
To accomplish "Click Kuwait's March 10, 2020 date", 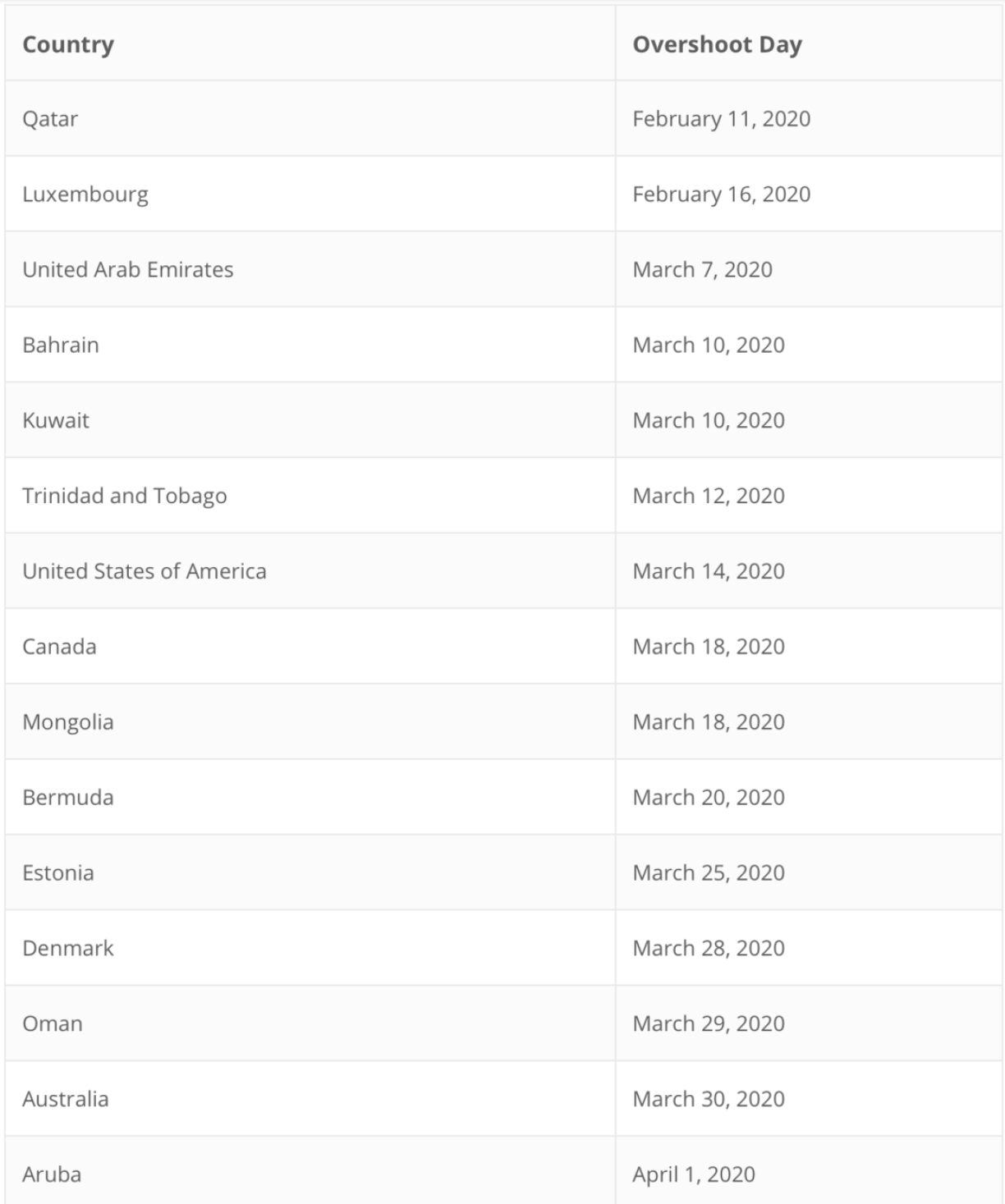I will (709, 421).
